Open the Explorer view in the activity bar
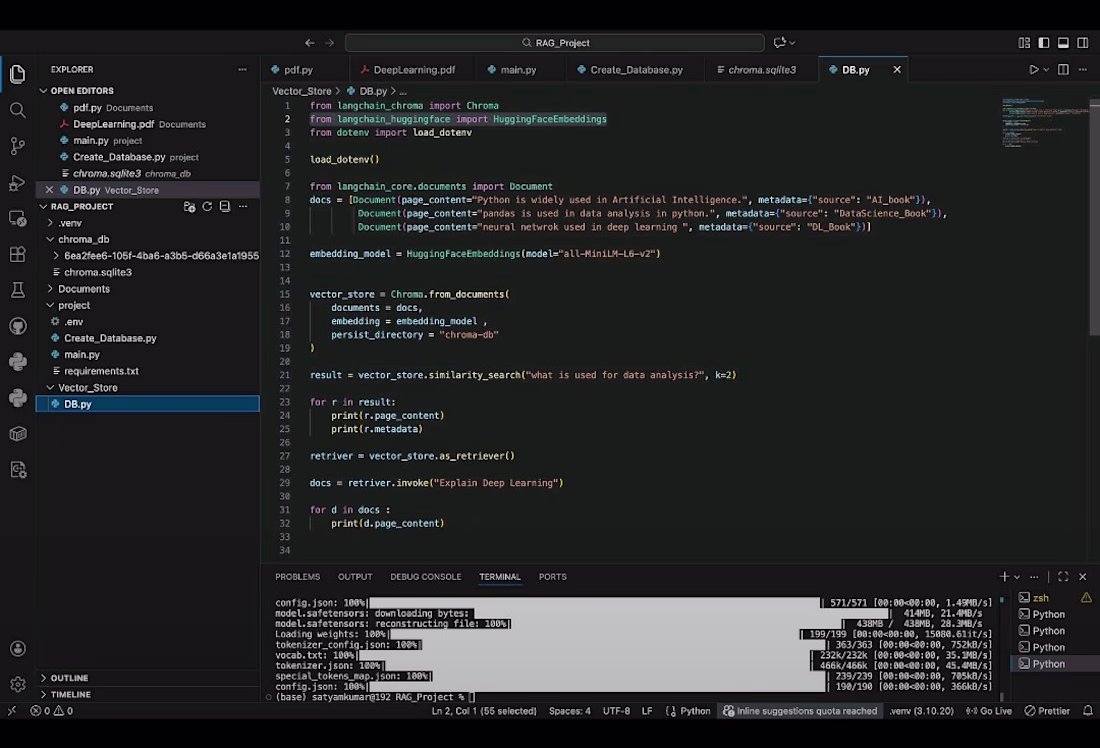The height and width of the screenshot is (748, 1100). pyautogui.click(x=18, y=74)
